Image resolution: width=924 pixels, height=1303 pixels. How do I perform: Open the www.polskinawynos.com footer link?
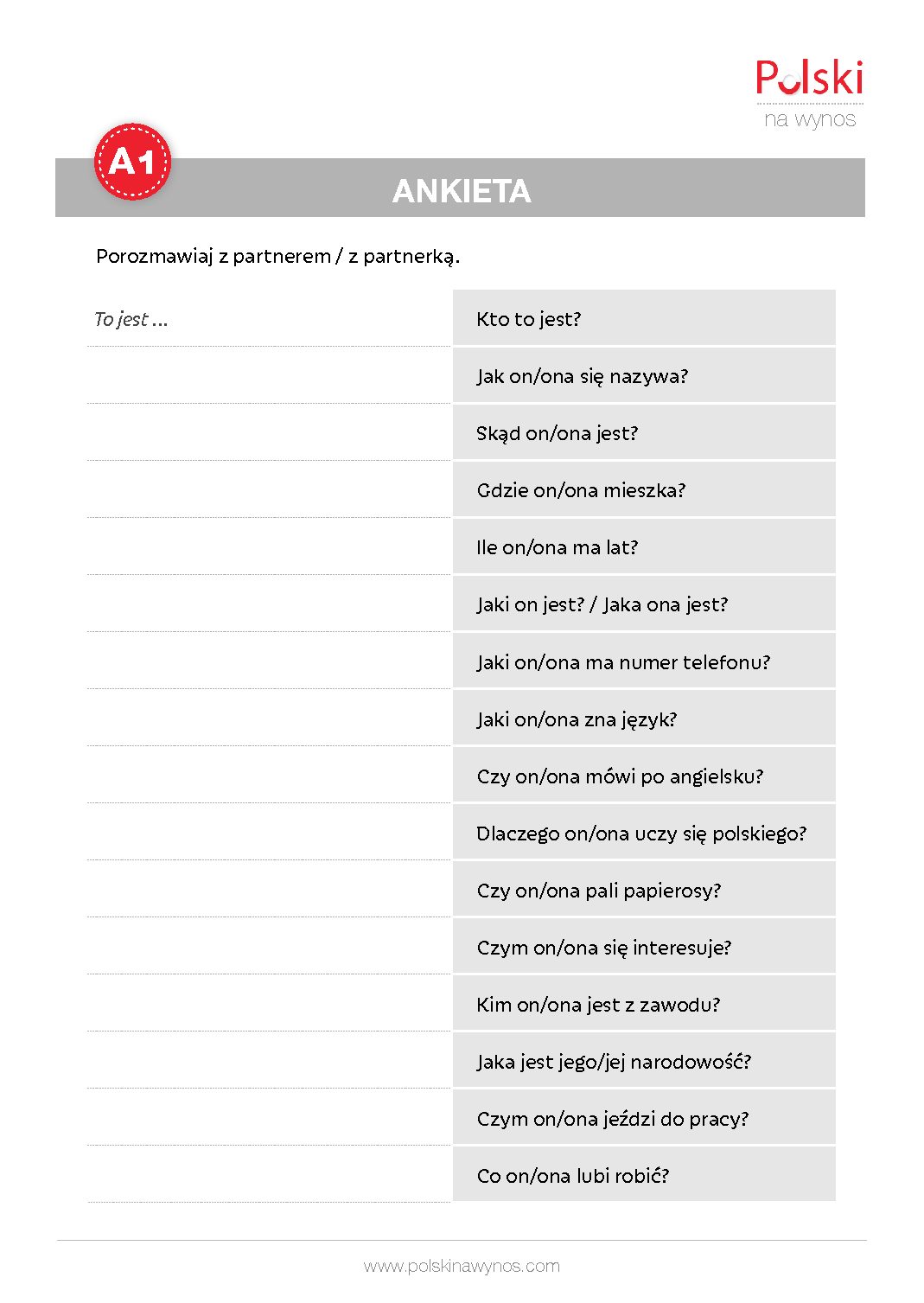(x=462, y=1266)
